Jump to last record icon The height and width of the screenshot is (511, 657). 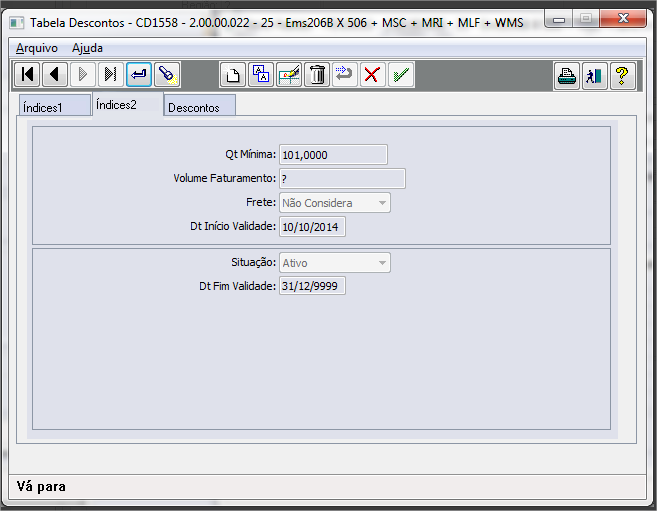(111, 75)
